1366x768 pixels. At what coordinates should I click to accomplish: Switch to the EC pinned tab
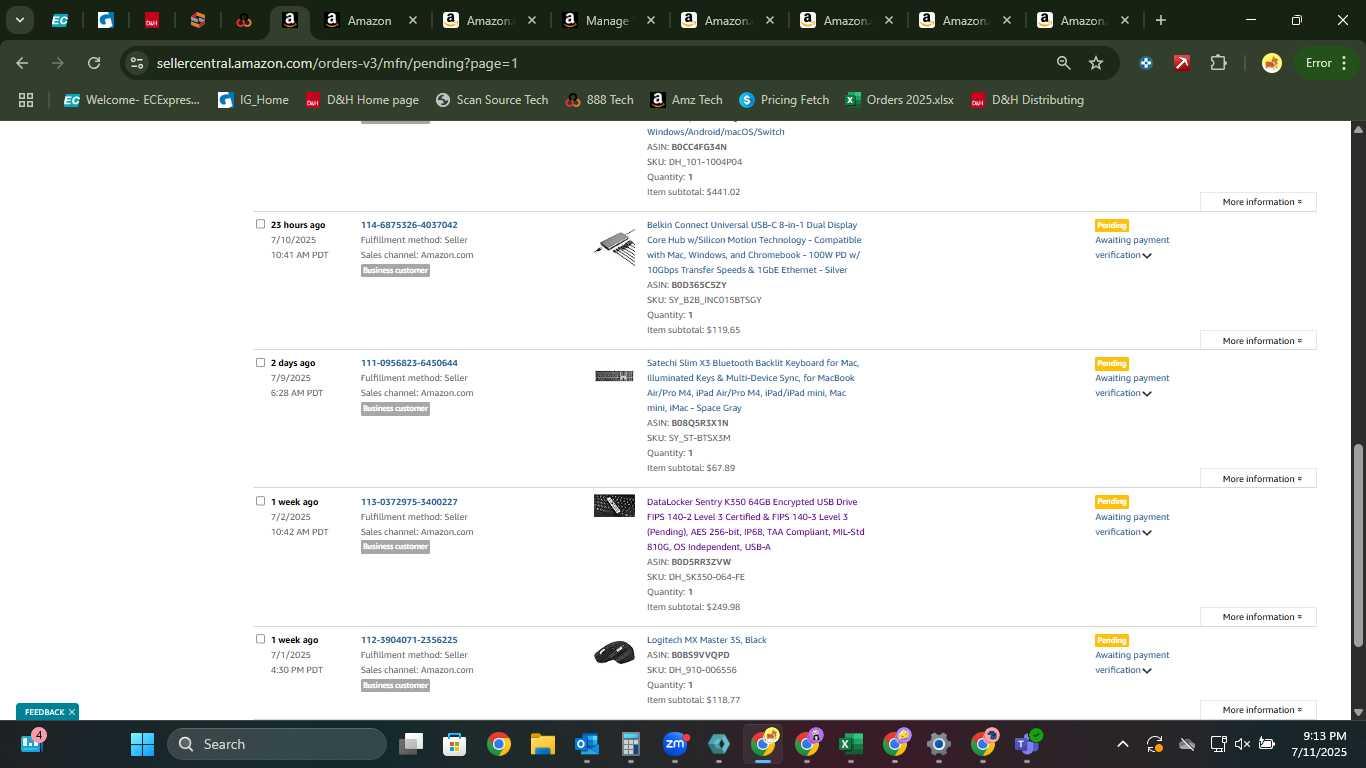(60, 20)
